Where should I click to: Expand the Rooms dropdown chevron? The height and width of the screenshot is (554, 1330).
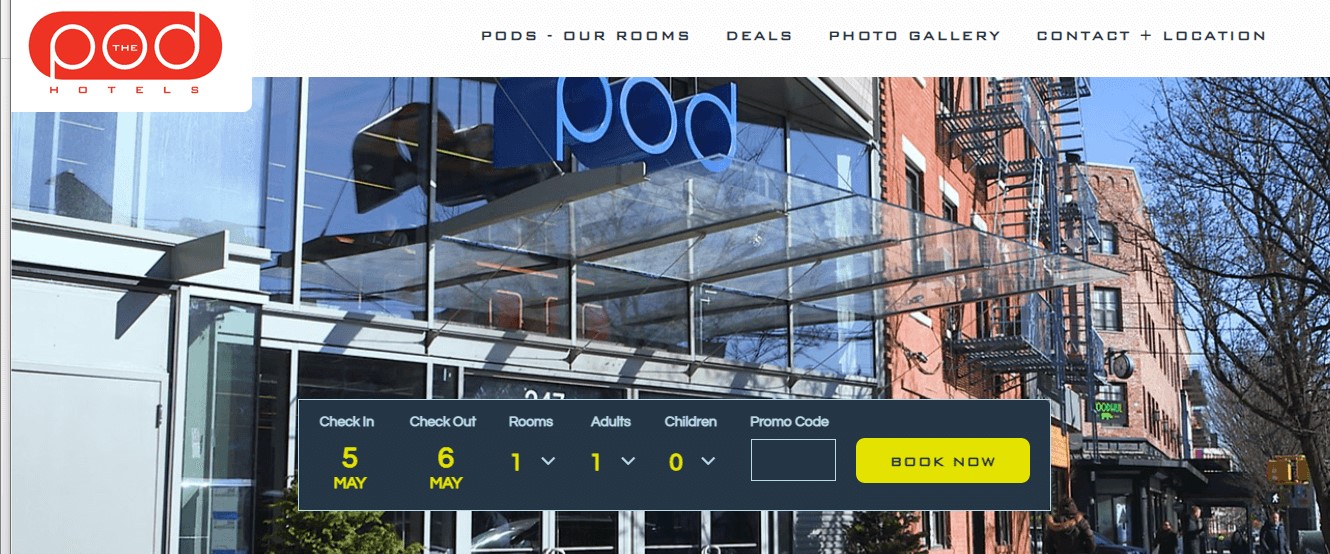[548, 461]
